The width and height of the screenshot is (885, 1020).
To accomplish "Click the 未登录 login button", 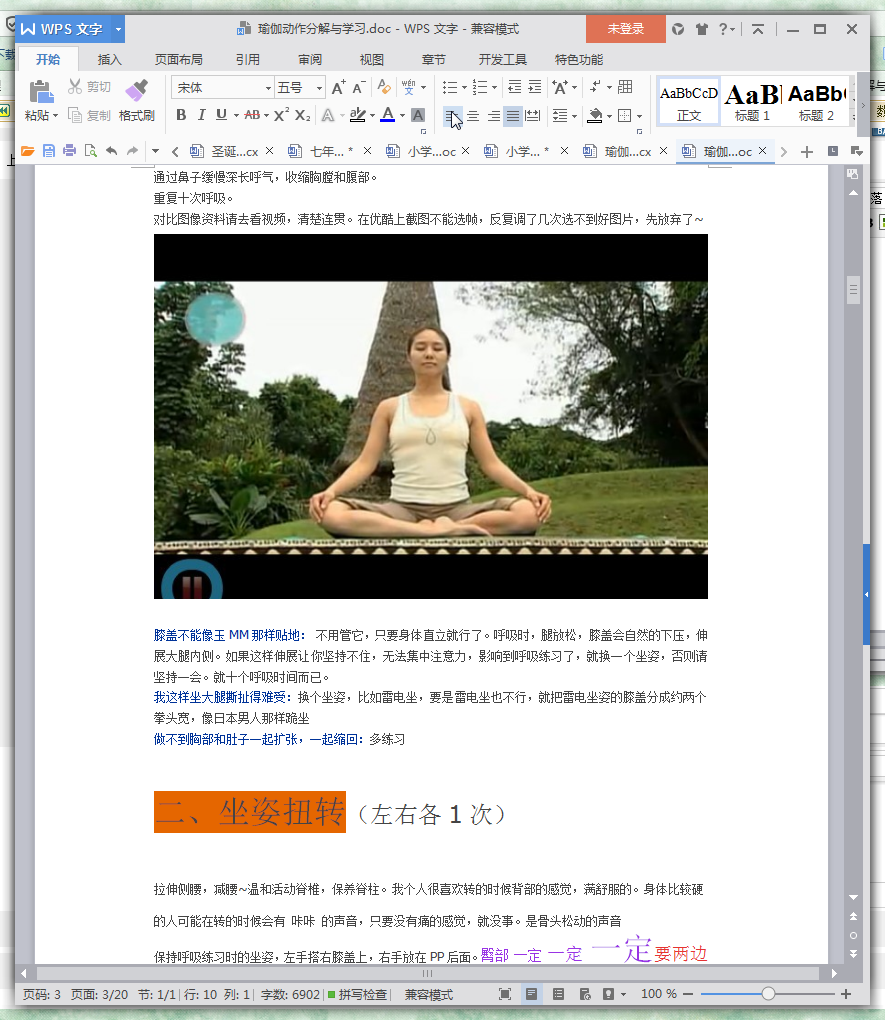I will tap(625, 29).
